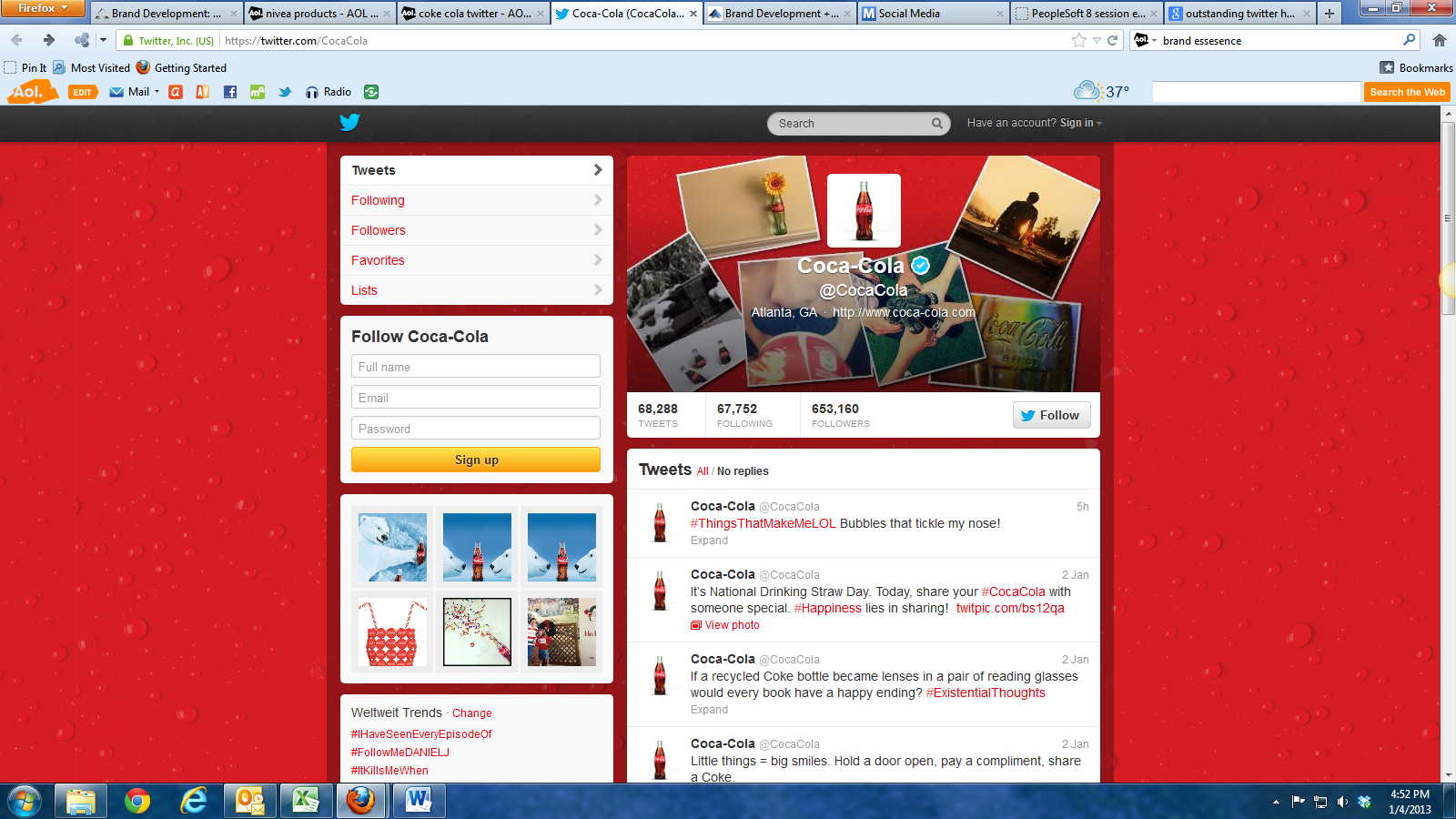Click the weather icon showing 37°
The width and height of the screenshot is (1456, 819).
1087,91
